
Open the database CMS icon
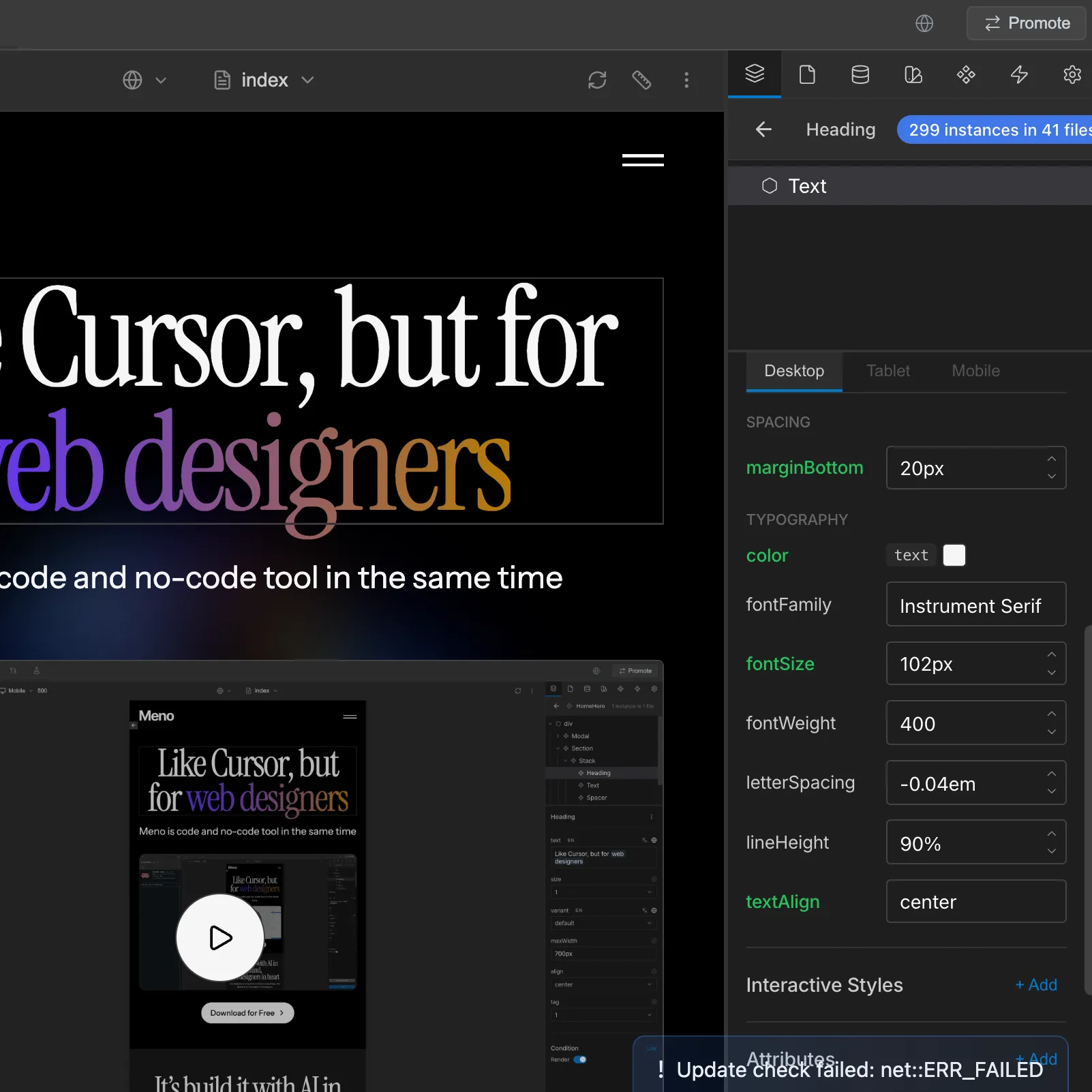point(860,74)
